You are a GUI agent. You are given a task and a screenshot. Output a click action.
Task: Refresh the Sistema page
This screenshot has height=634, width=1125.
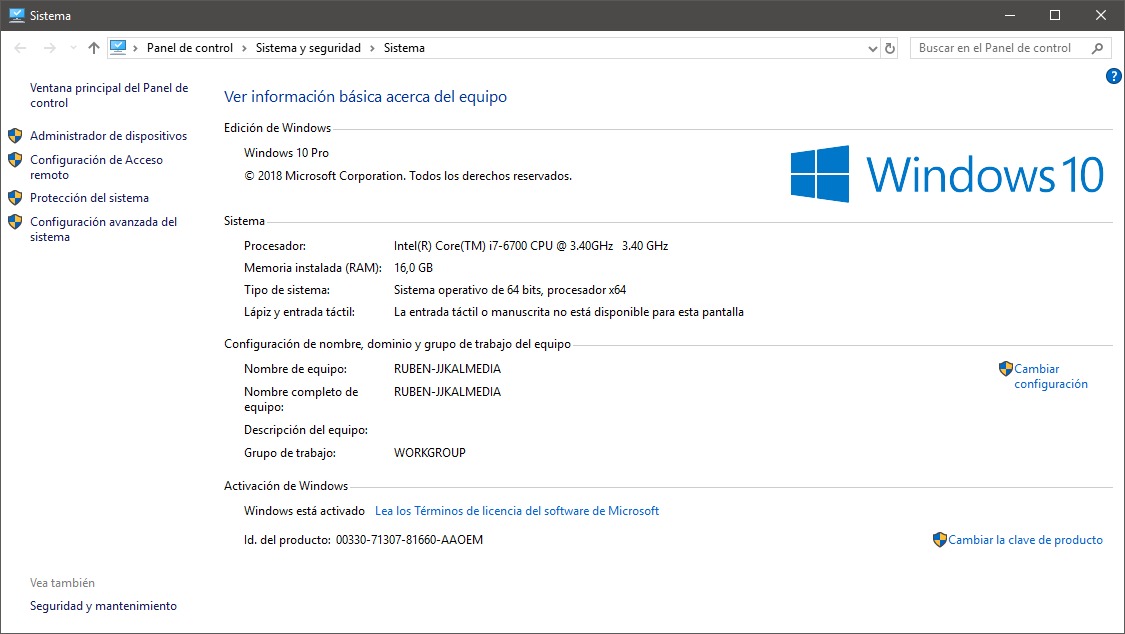[x=890, y=49]
